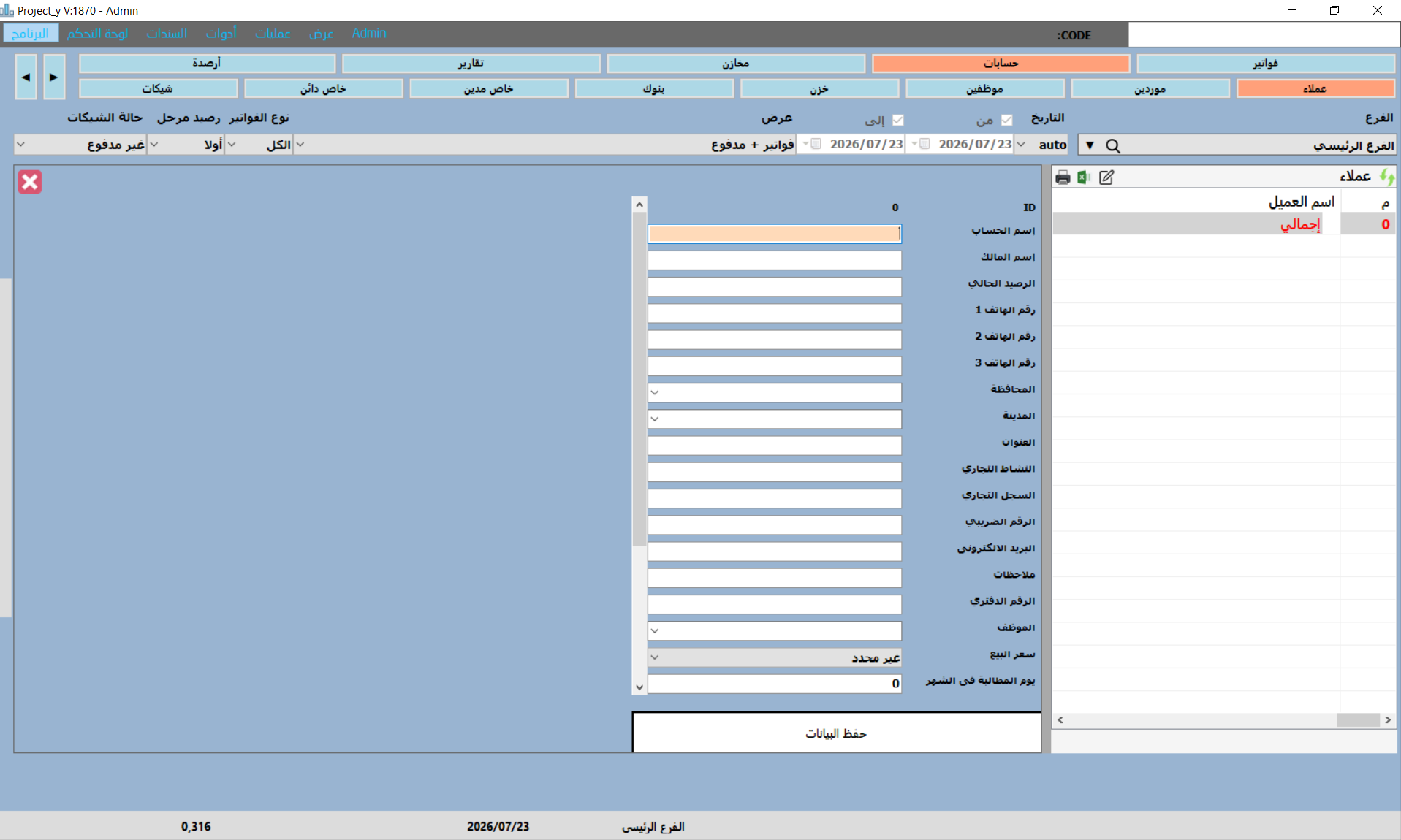Focus the يوم المطالبة فى الشهر field
The image size is (1401, 840).
[x=775, y=684]
